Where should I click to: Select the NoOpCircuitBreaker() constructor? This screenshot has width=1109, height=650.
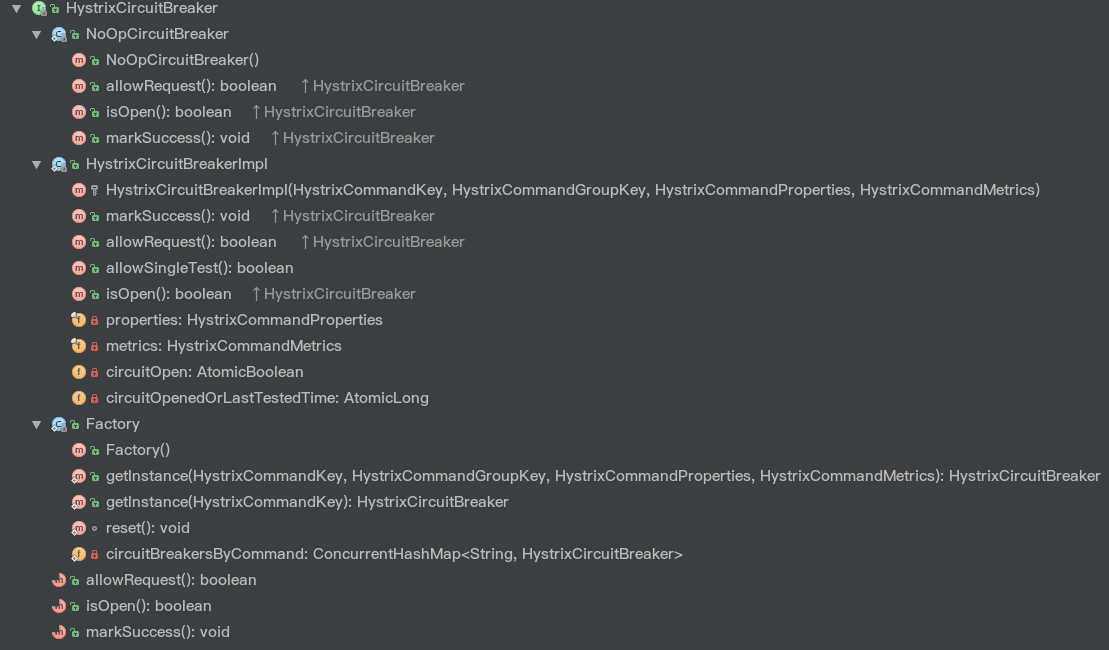(x=182, y=60)
